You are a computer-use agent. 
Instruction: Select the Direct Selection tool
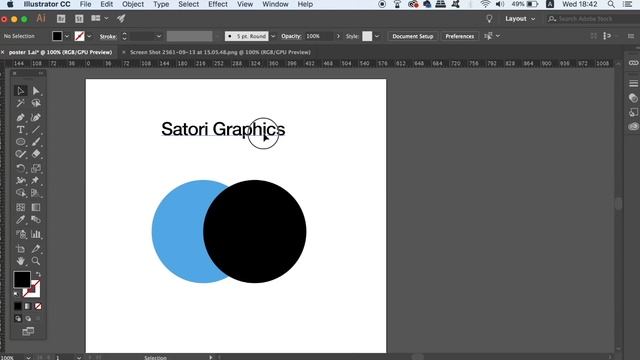click(x=36, y=91)
